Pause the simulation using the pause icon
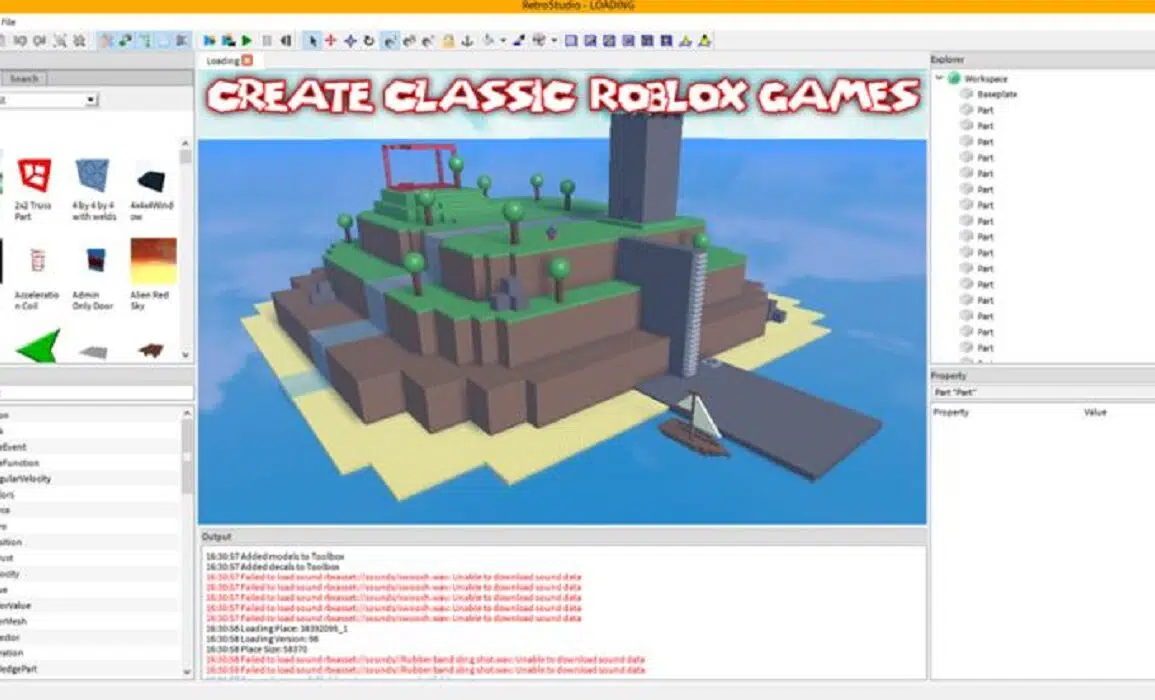This screenshot has height=700, width=1155. [267, 41]
